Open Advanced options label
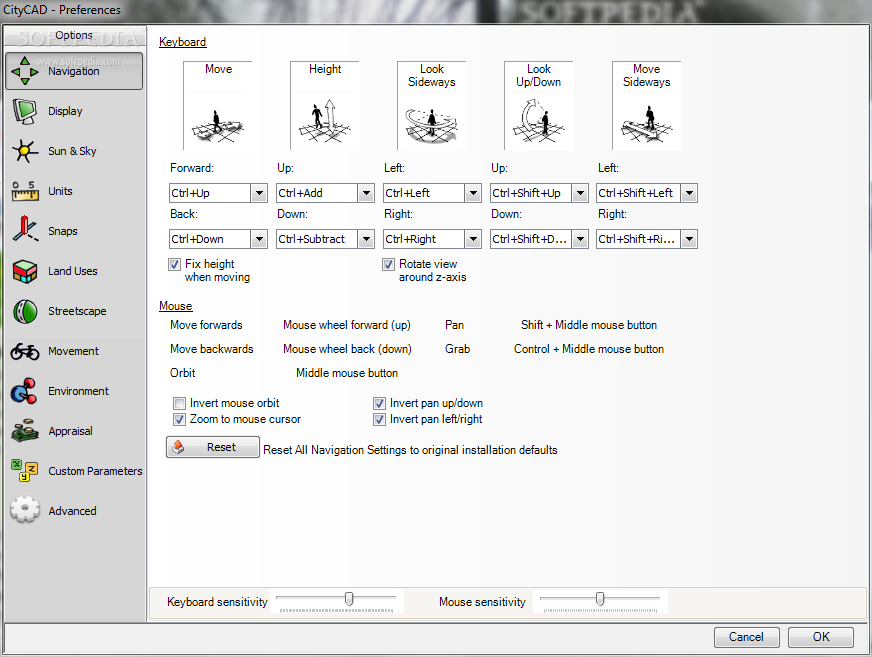Image resolution: width=872 pixels, height=657 pixels. (72, 511)
